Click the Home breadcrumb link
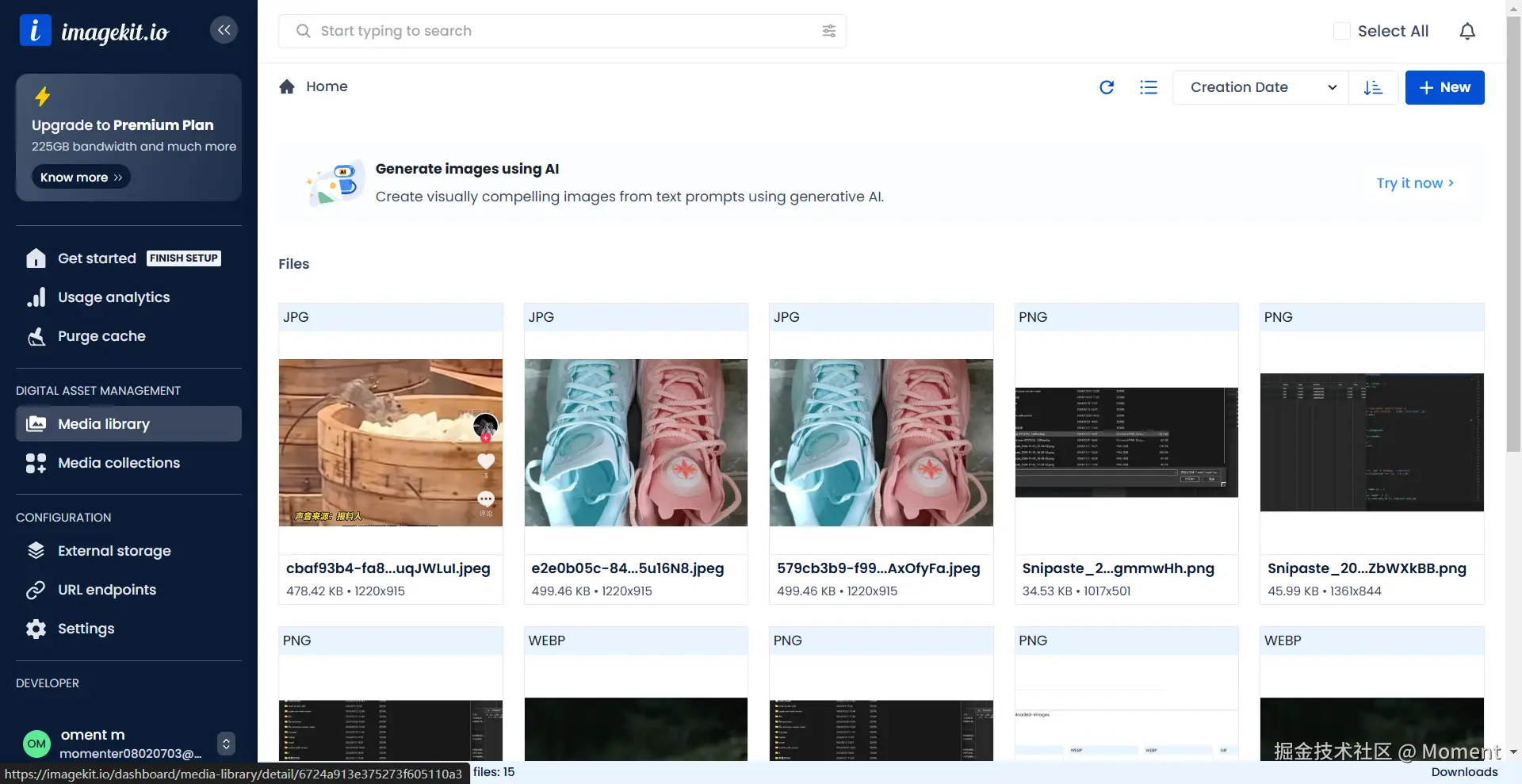This screenshot has height=784, width=1522. (327, 86)
